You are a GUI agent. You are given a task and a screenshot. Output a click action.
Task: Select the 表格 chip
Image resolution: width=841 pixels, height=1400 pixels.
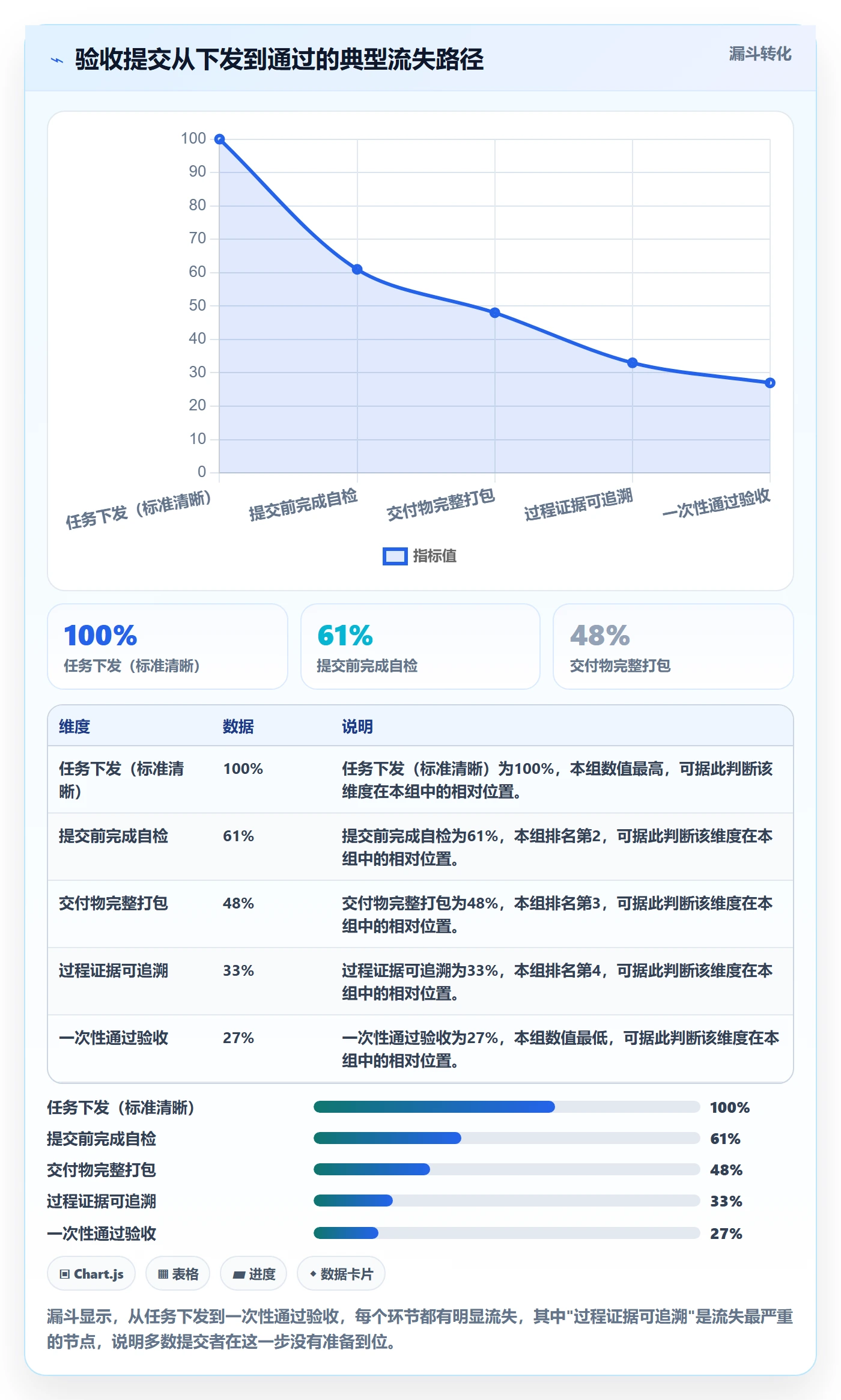178,1273
